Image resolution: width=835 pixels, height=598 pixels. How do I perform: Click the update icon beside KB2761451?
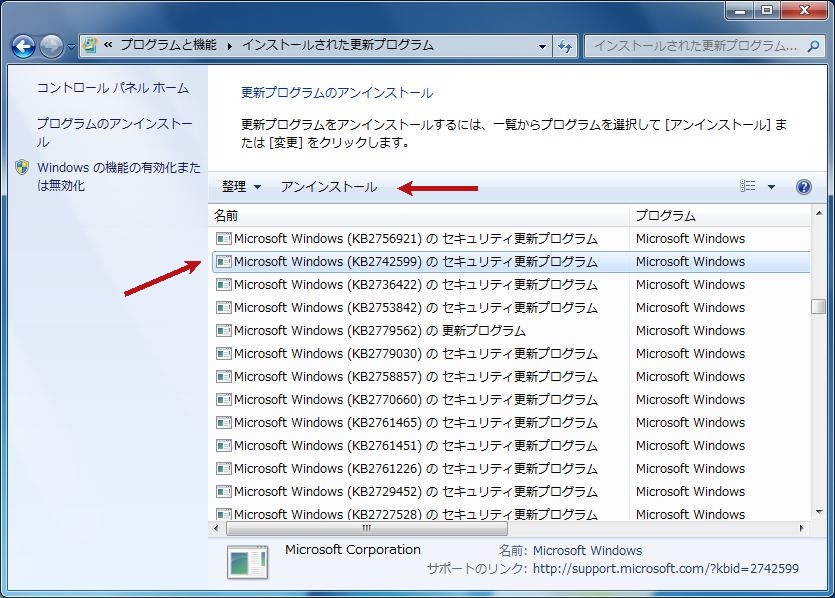224,445
